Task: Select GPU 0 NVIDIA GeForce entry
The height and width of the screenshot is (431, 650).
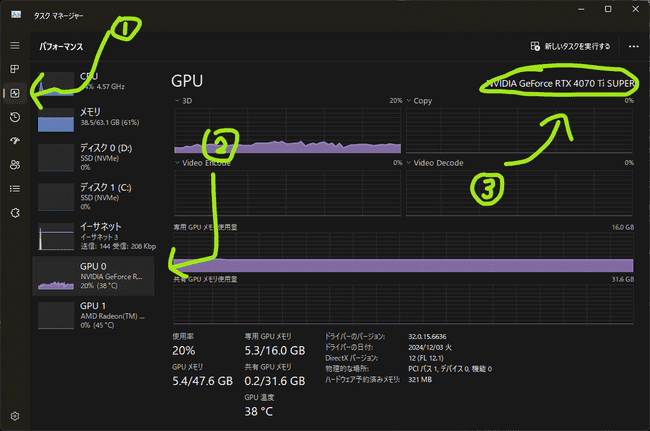Action: 93,276
